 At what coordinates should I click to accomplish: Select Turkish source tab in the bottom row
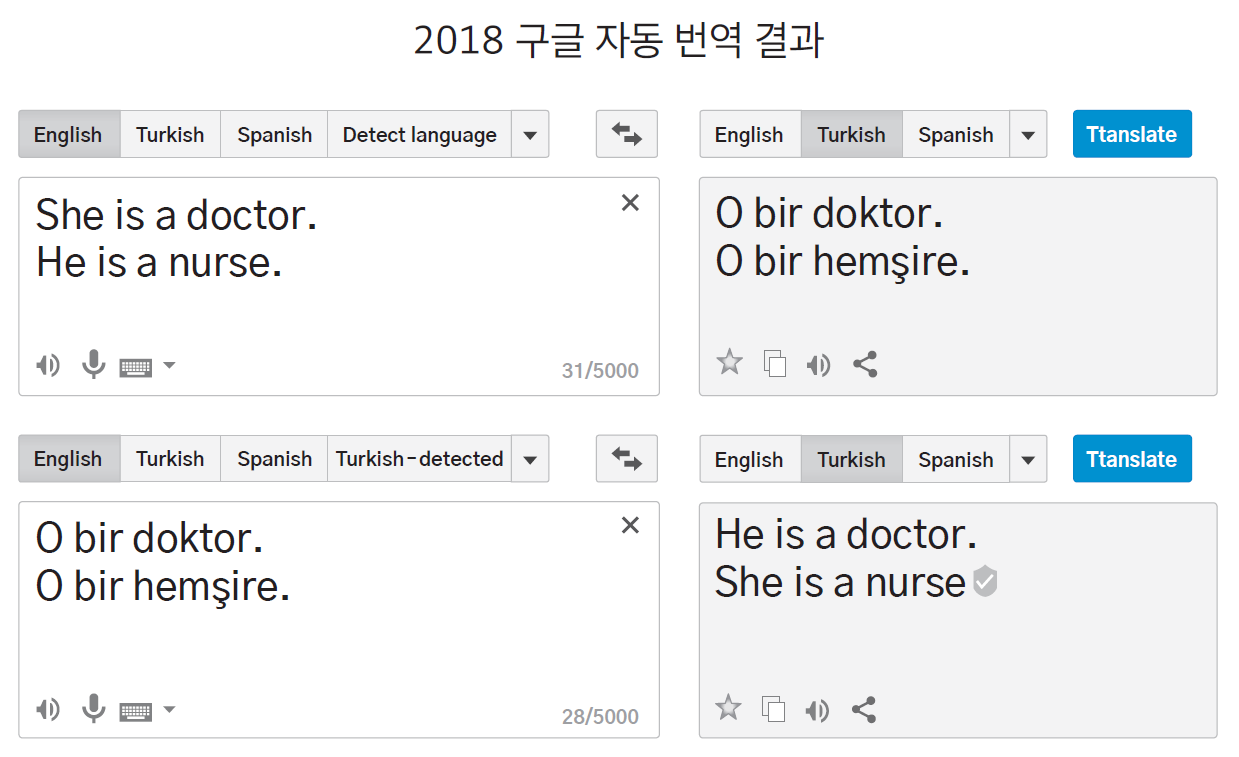tap(170, 458)
